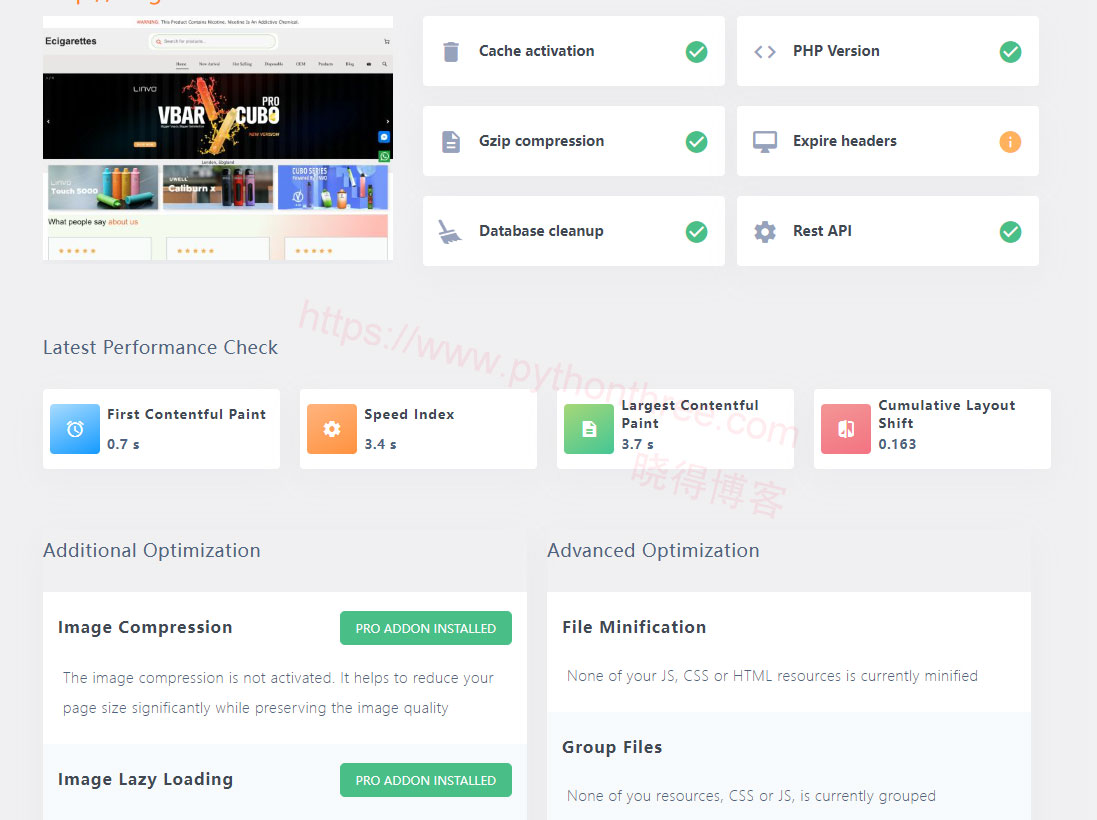Click the blue clock icon for First Contentful Paint
This screenshot has width=1097, height=820.
point(75,429)
